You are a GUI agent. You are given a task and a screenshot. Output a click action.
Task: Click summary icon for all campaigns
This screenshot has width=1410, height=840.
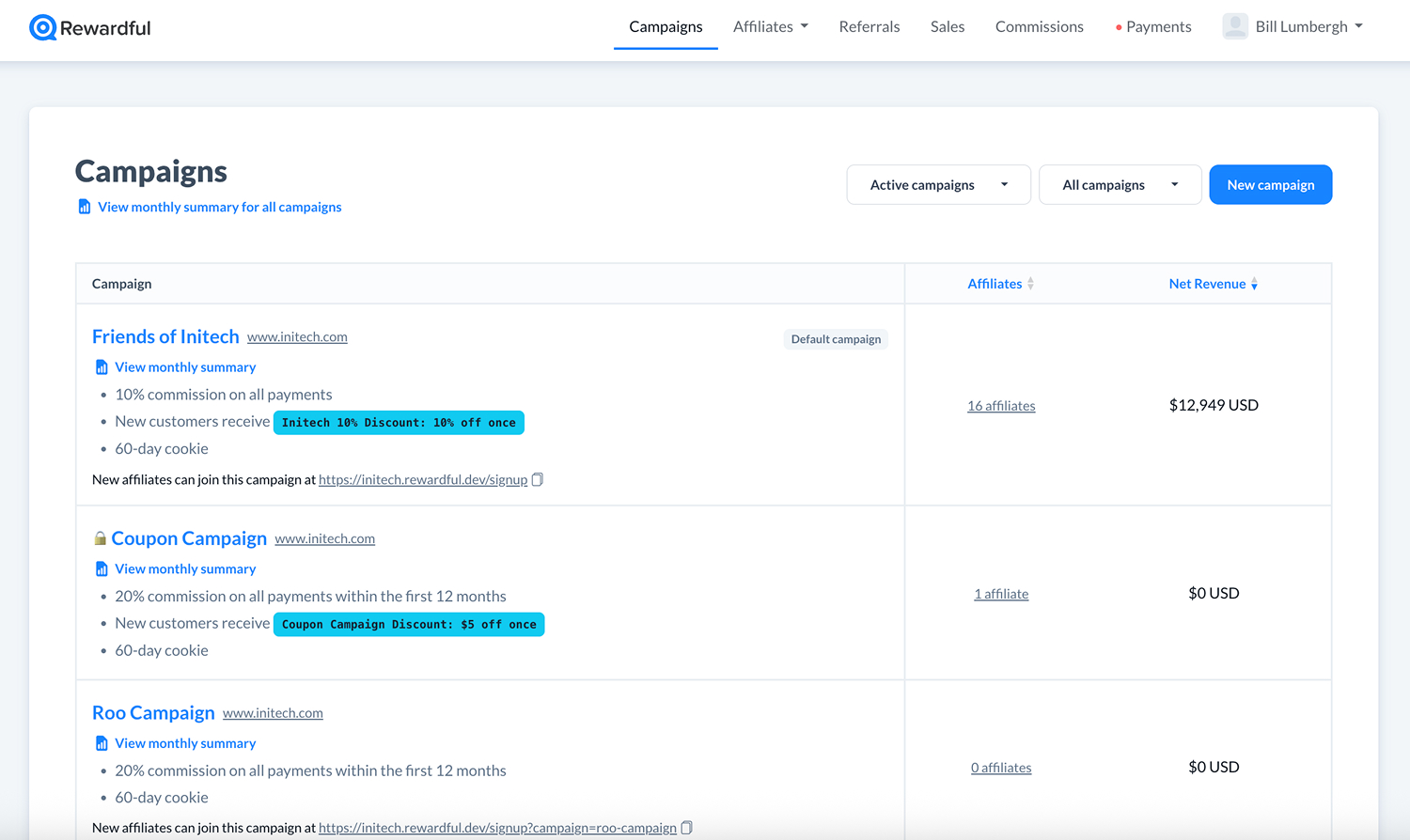coord(85,207)
